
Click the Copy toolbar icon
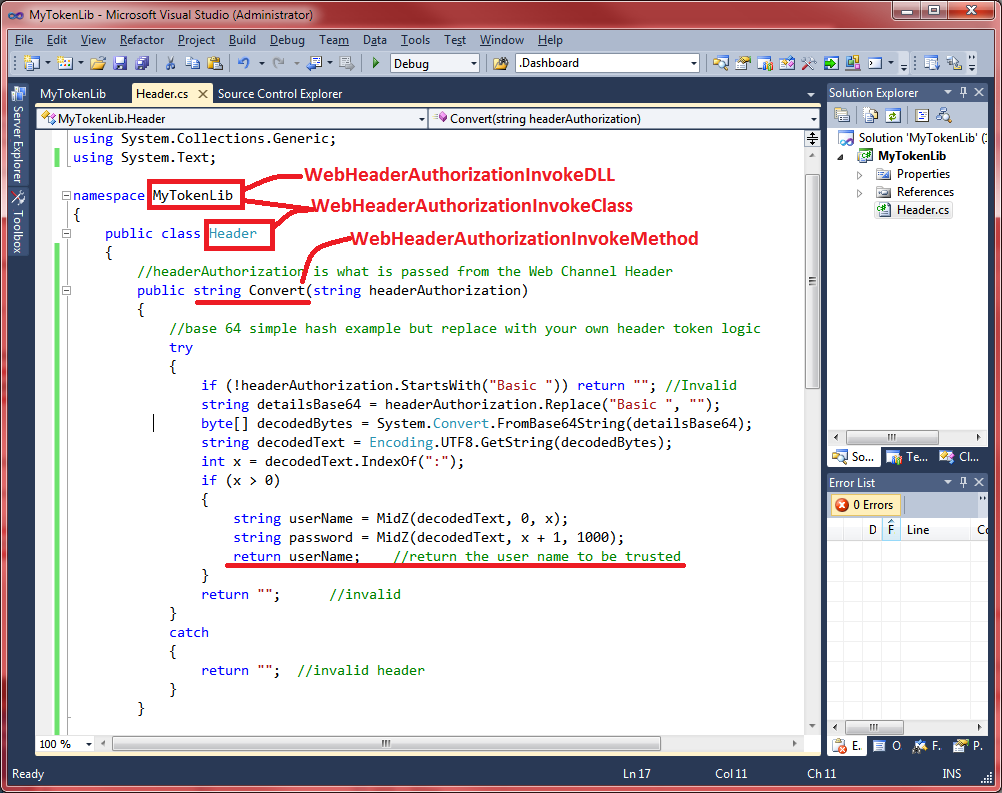192,63
